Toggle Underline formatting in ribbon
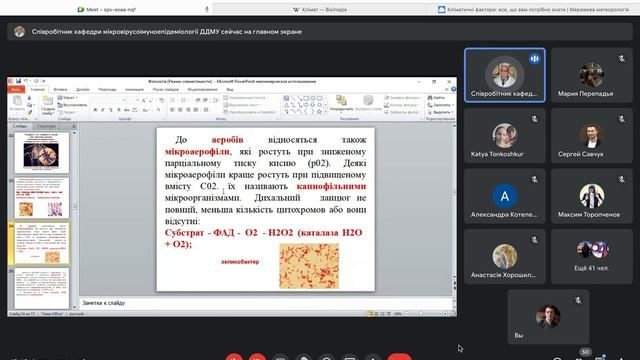Image resolution: width=640 pixels, height=360 pixels. tap(111, 110)
